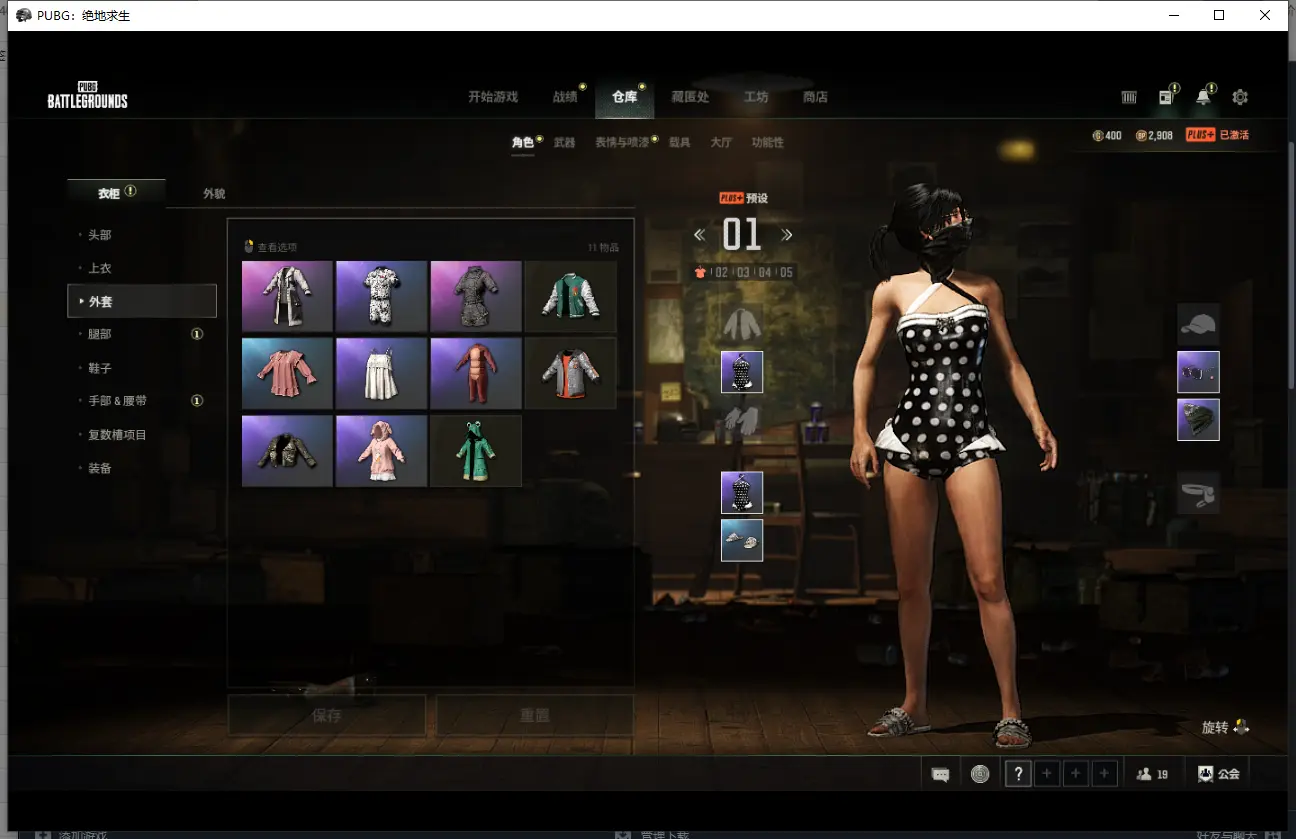Image resolution: width=1296 pixels, height=839 pixels.
Task: Click the 重置 reset button
Action: pyautogui.click(x=535, y=716)
